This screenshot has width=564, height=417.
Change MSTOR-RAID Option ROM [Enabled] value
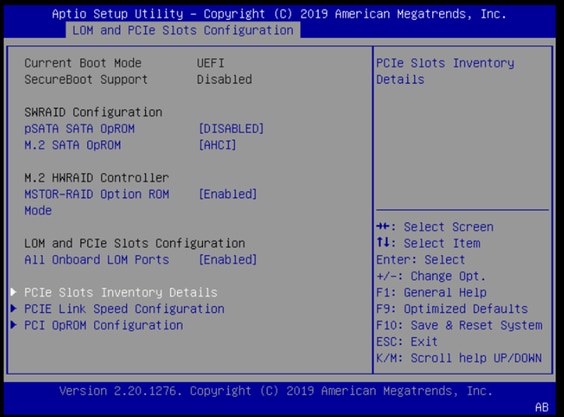(228, 194)
